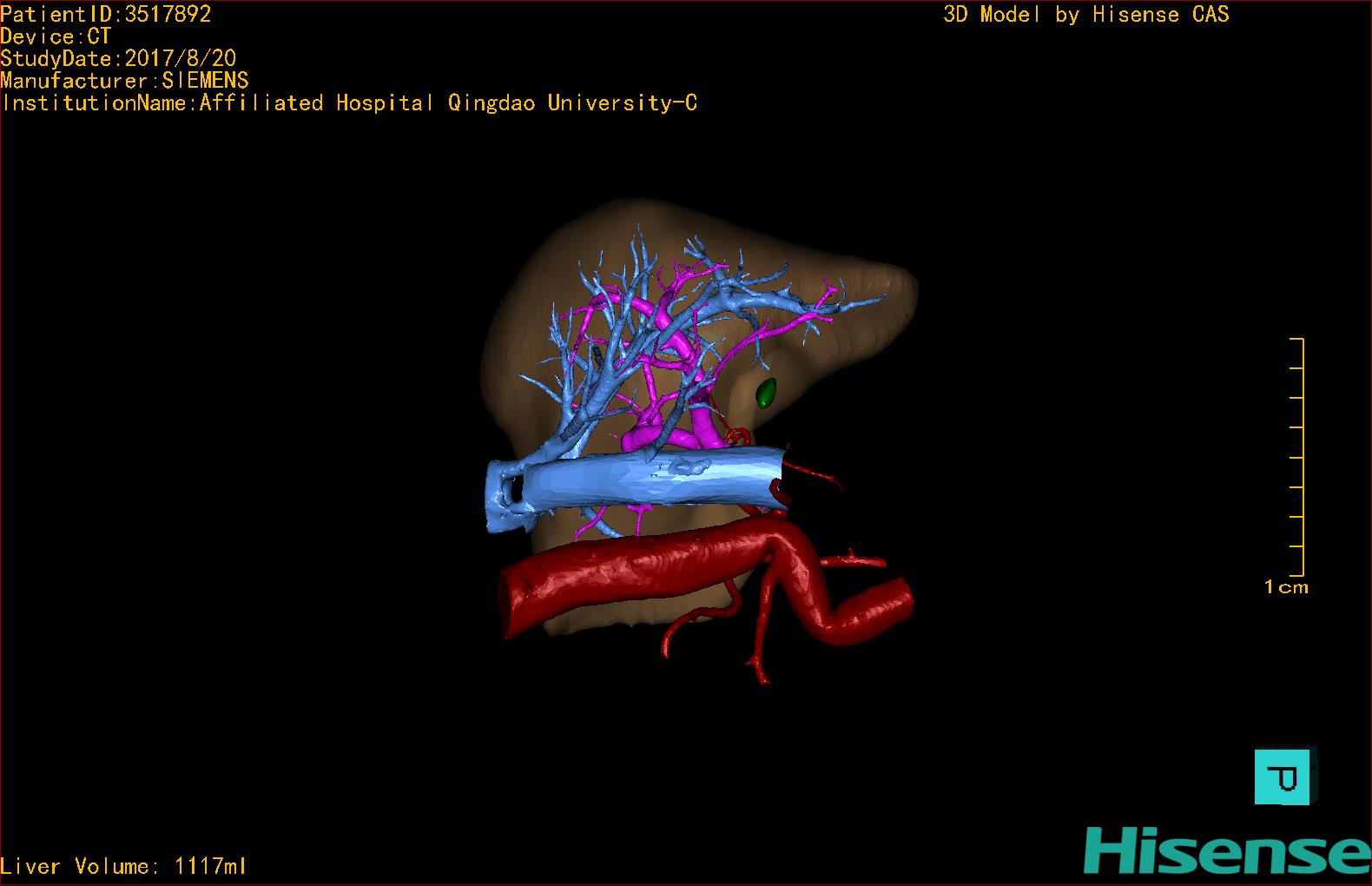Select Manufacturer:SIEMENS text
The width and height of the screenshot is (1372, 886).
click(x=124, y=81)
